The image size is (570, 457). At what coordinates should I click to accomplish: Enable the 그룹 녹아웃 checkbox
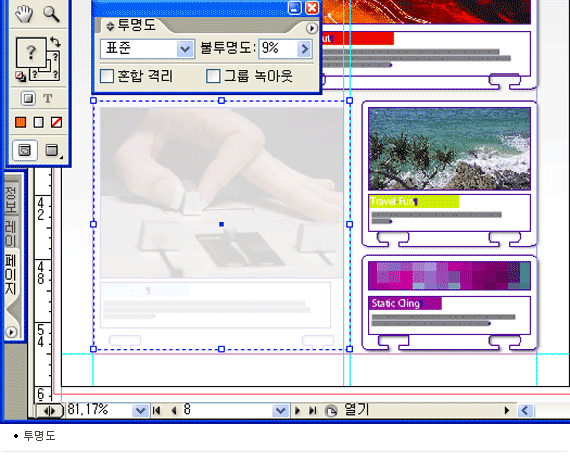pyautogui.click(x=213, y=76)
